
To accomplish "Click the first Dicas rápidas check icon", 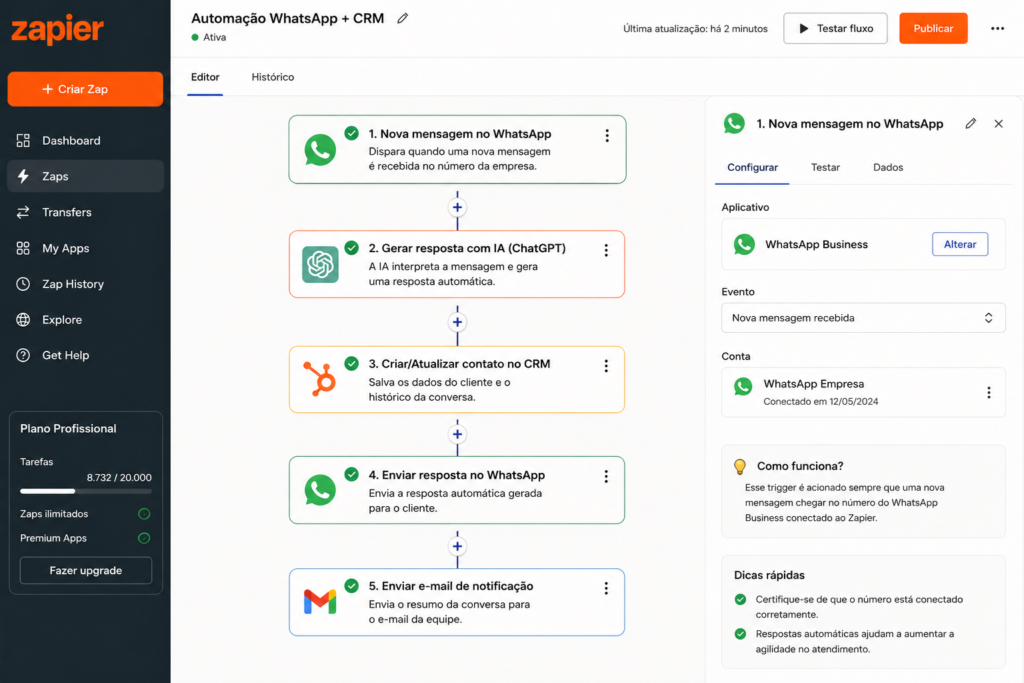I will (740, 599).
